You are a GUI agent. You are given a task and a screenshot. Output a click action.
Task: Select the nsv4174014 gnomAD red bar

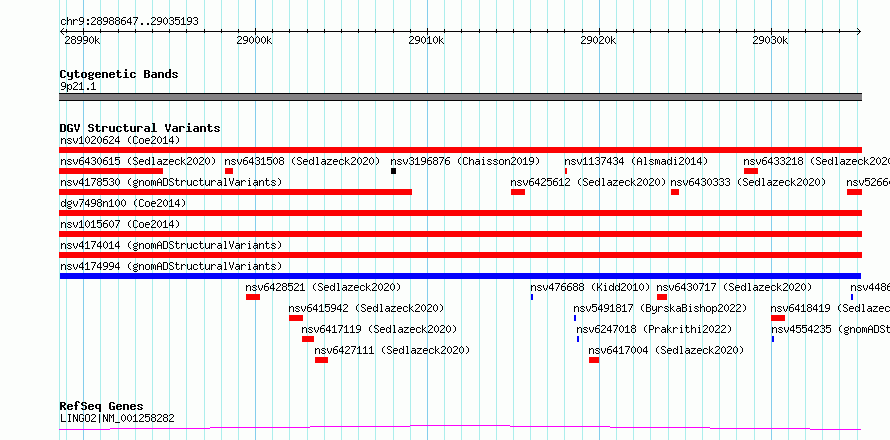460,255
